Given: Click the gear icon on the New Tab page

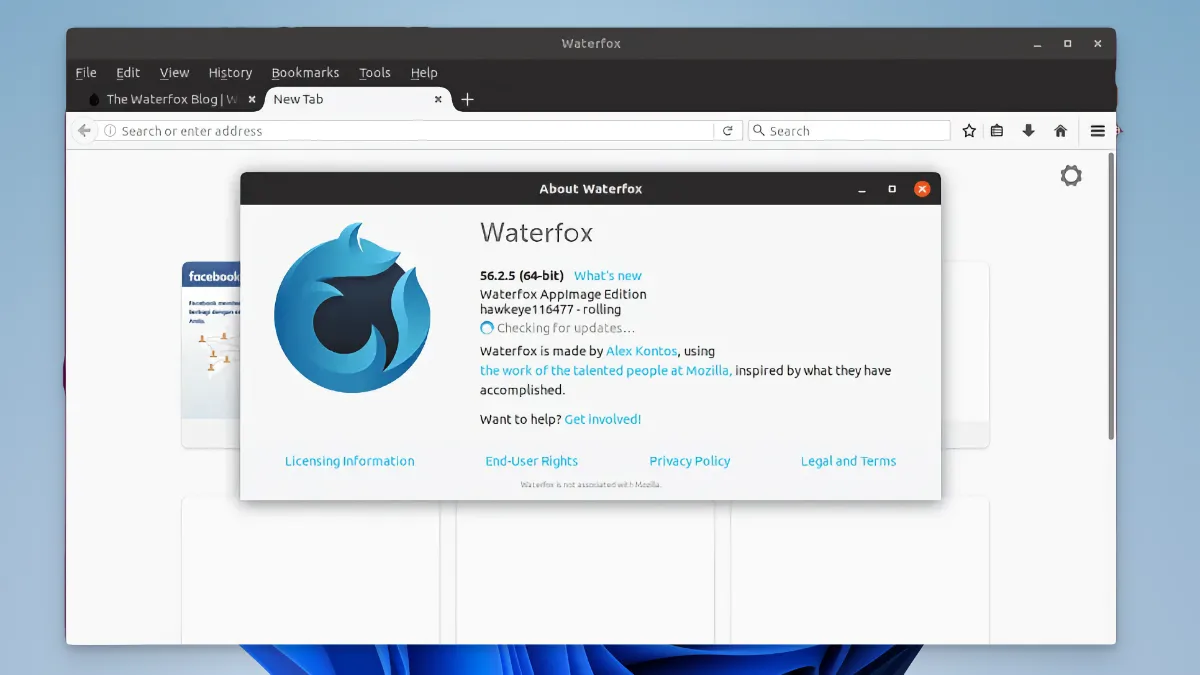Looking at the screenshot, I should pyautogui.click(x=1071, y=175).
